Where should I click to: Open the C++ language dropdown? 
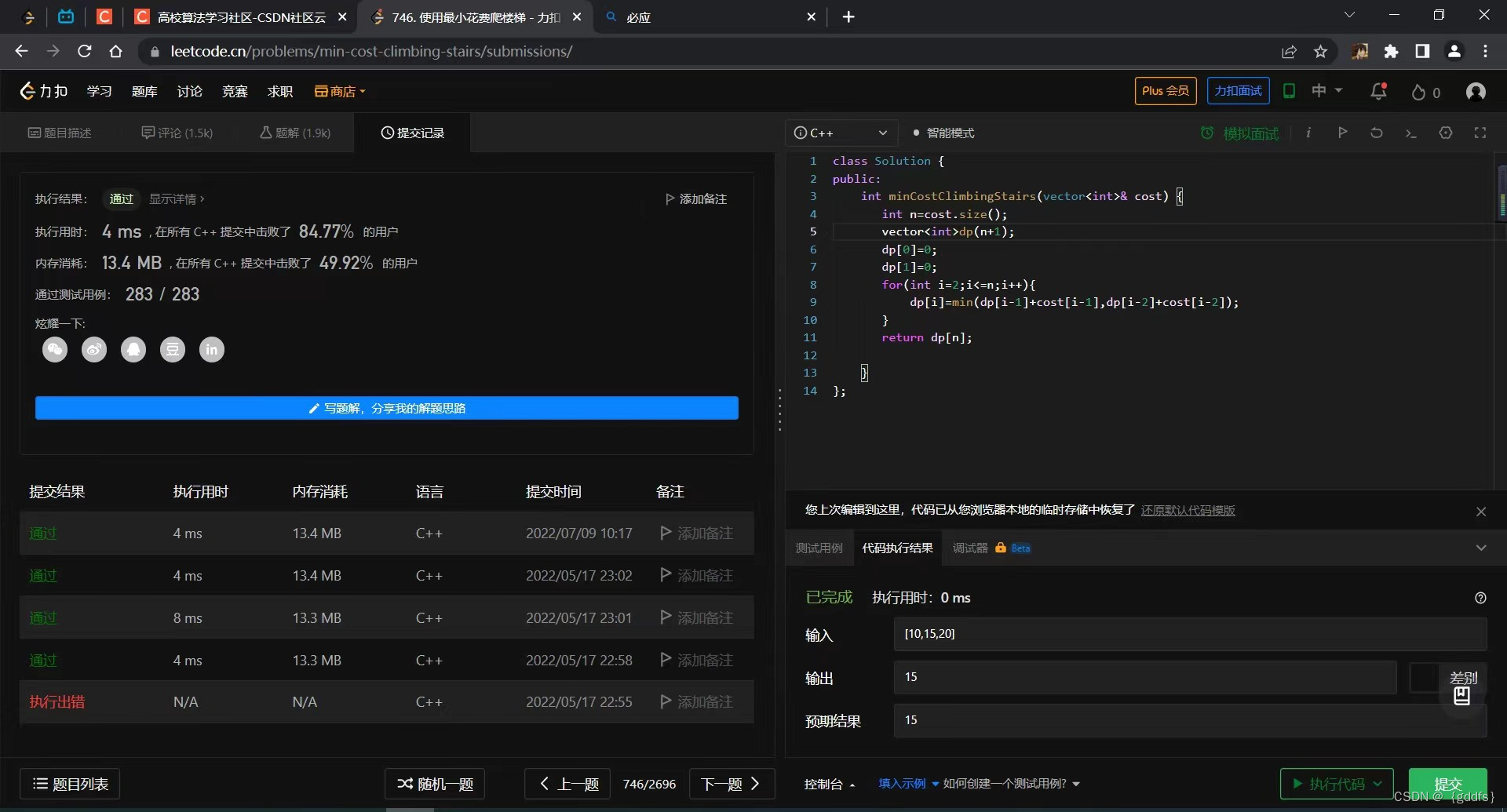(x=841, y=133)
